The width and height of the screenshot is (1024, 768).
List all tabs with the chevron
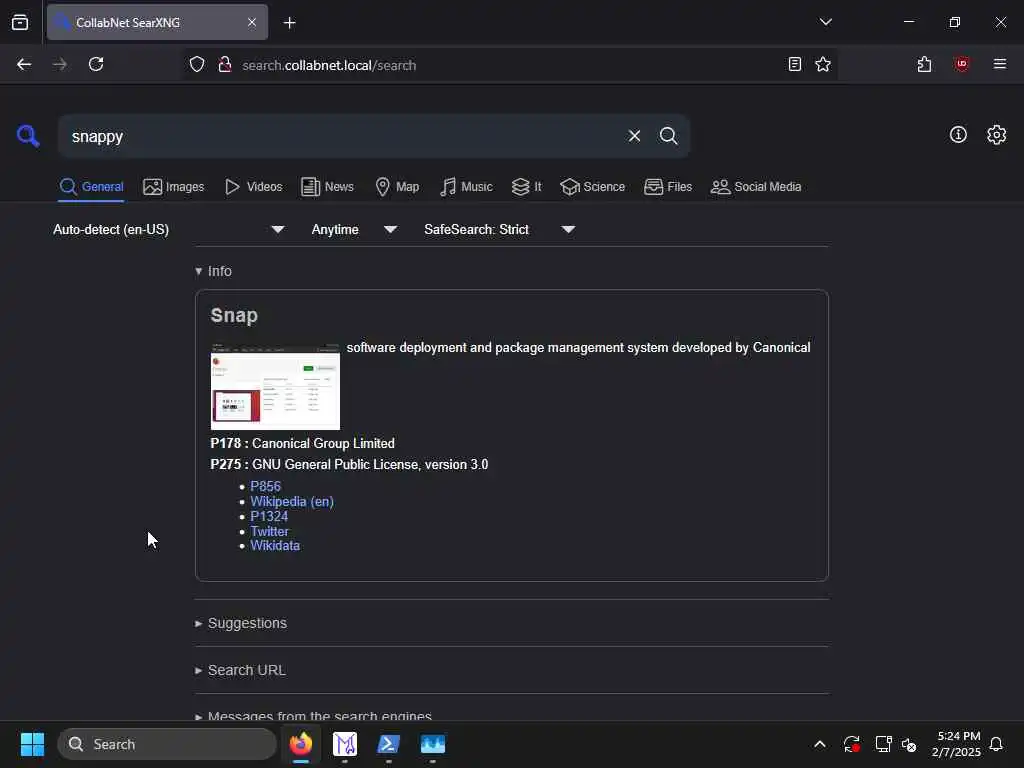click(x=825, y=22)
